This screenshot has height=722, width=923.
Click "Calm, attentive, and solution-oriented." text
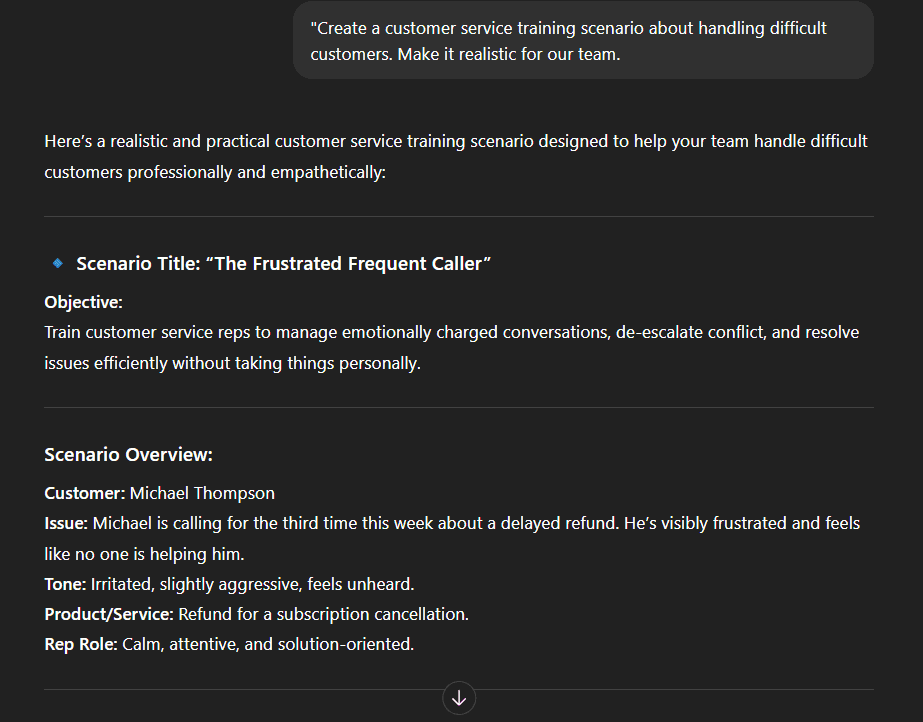(x=268, y=644)
